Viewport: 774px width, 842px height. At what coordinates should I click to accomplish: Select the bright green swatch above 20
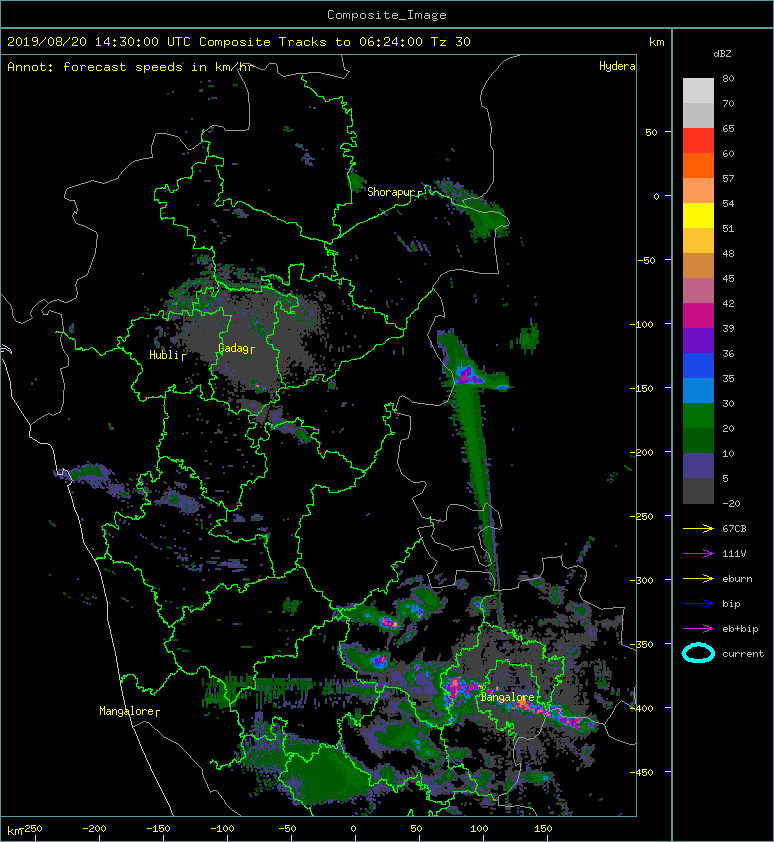698,416
